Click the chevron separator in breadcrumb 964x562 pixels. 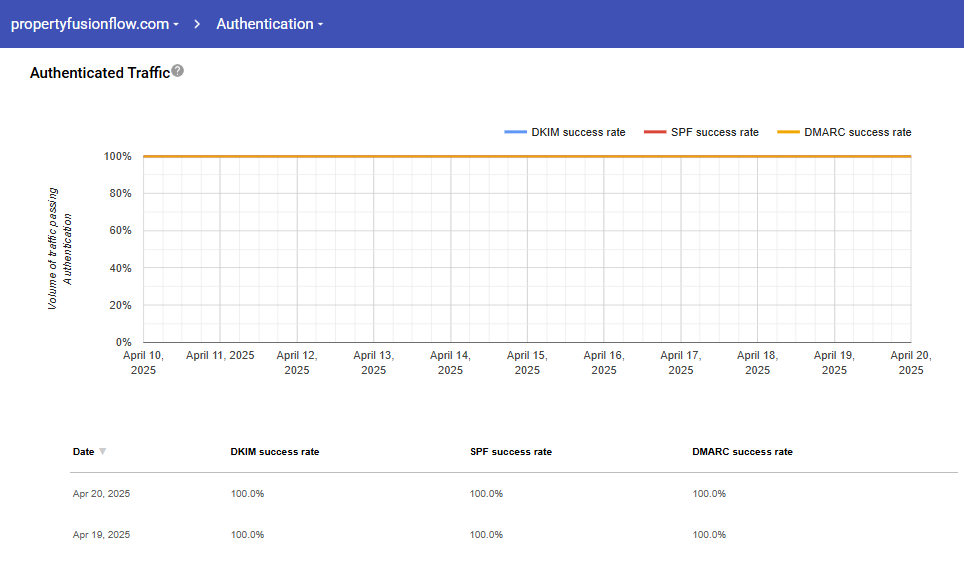[x=198, y=24]
